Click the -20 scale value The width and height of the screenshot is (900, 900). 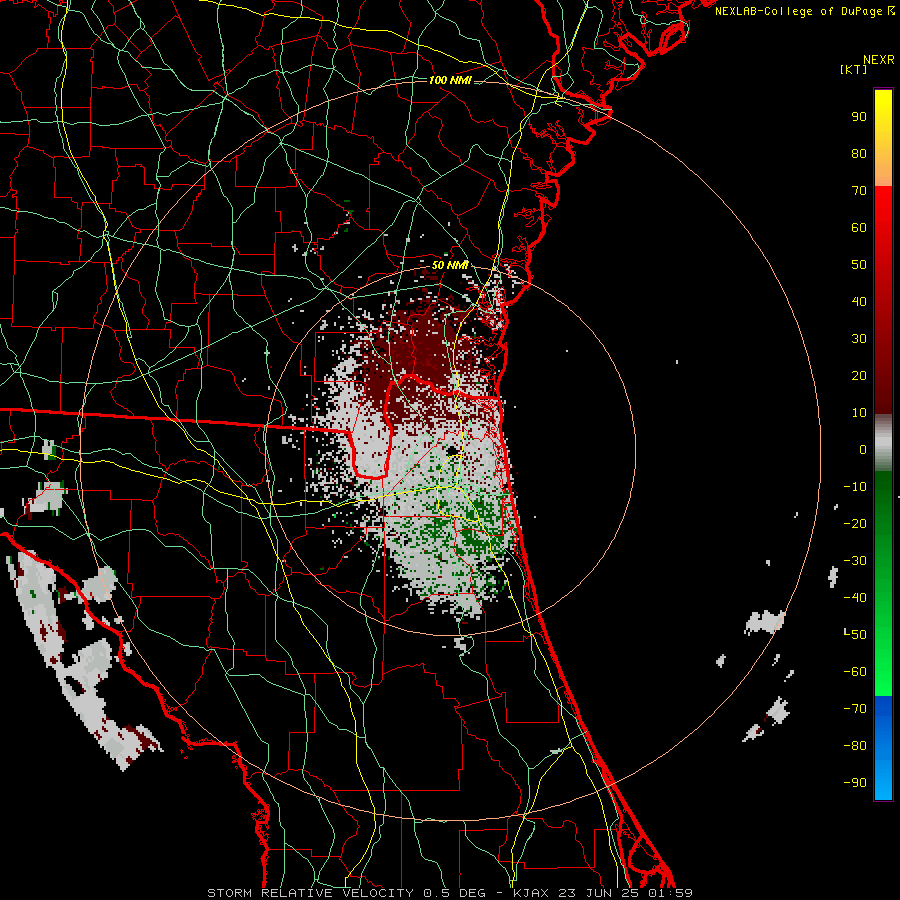(x=855, y=524)
